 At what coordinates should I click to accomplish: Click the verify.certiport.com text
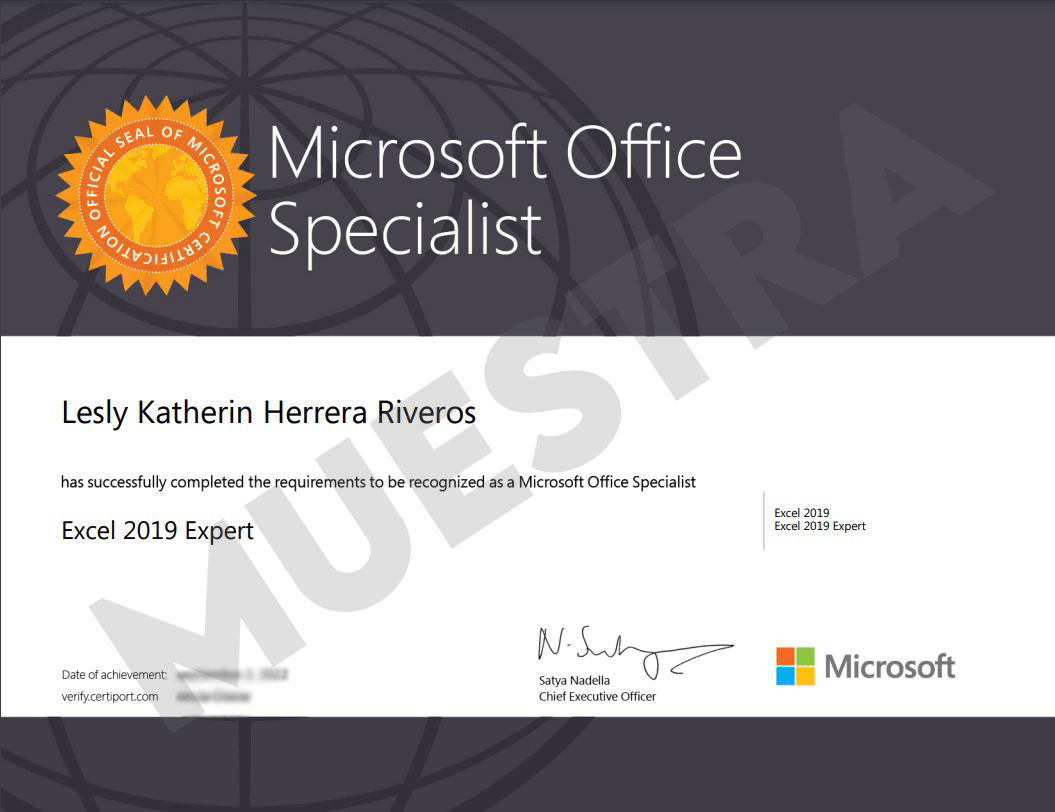(x=110, y=696)
